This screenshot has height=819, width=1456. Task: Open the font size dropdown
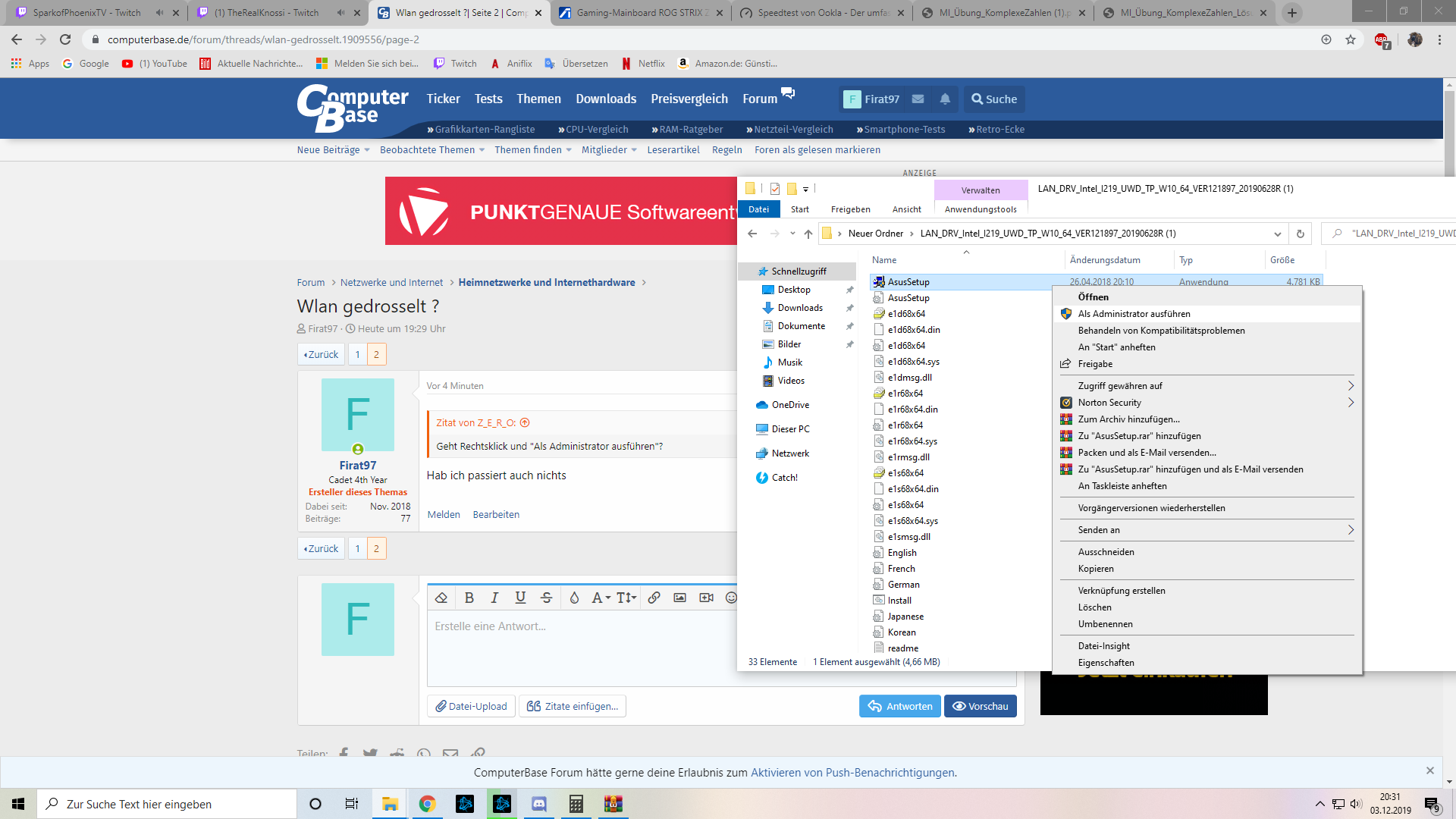(626, 598)
